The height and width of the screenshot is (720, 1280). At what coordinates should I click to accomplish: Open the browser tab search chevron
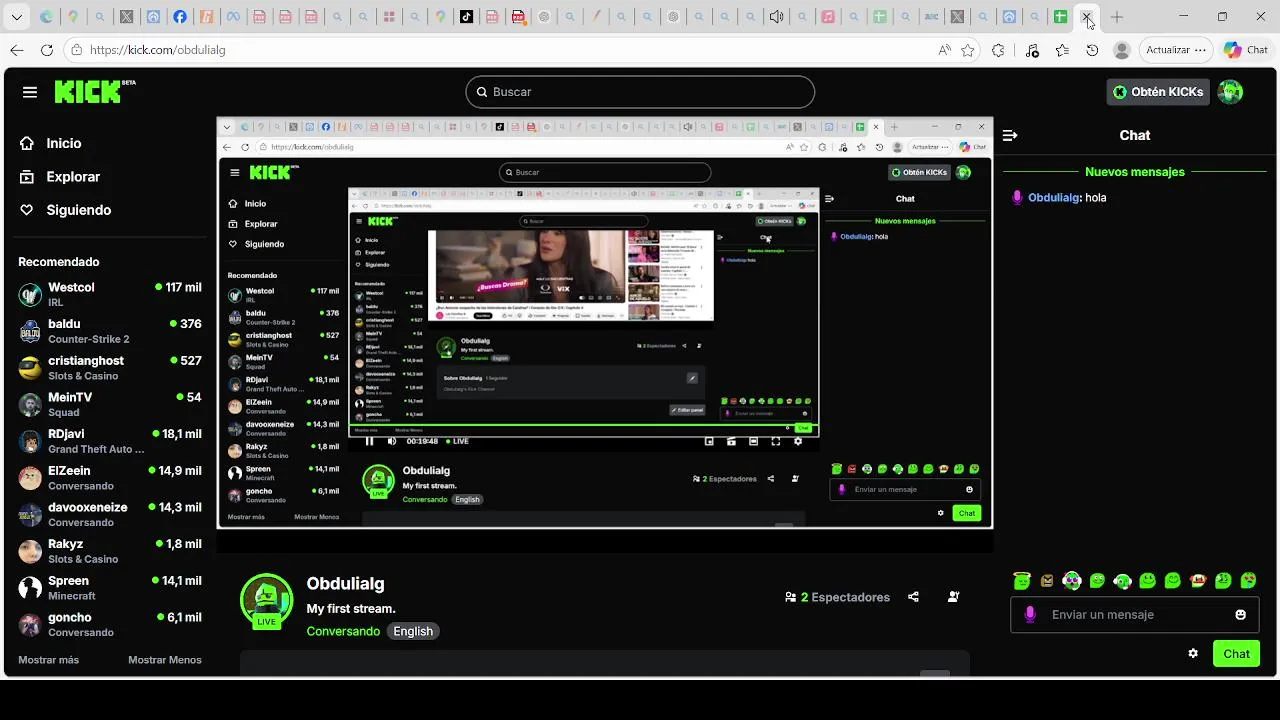point(19,17)
